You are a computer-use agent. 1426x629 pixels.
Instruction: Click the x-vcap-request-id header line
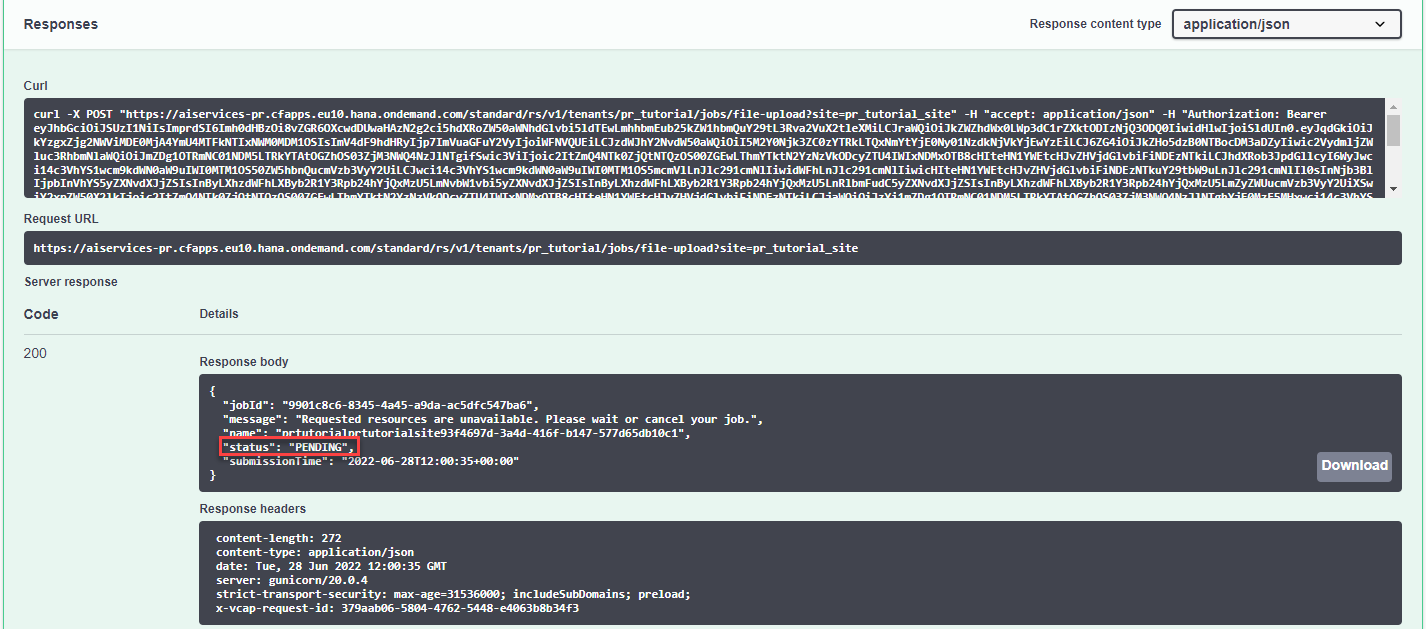pos(398,608)
